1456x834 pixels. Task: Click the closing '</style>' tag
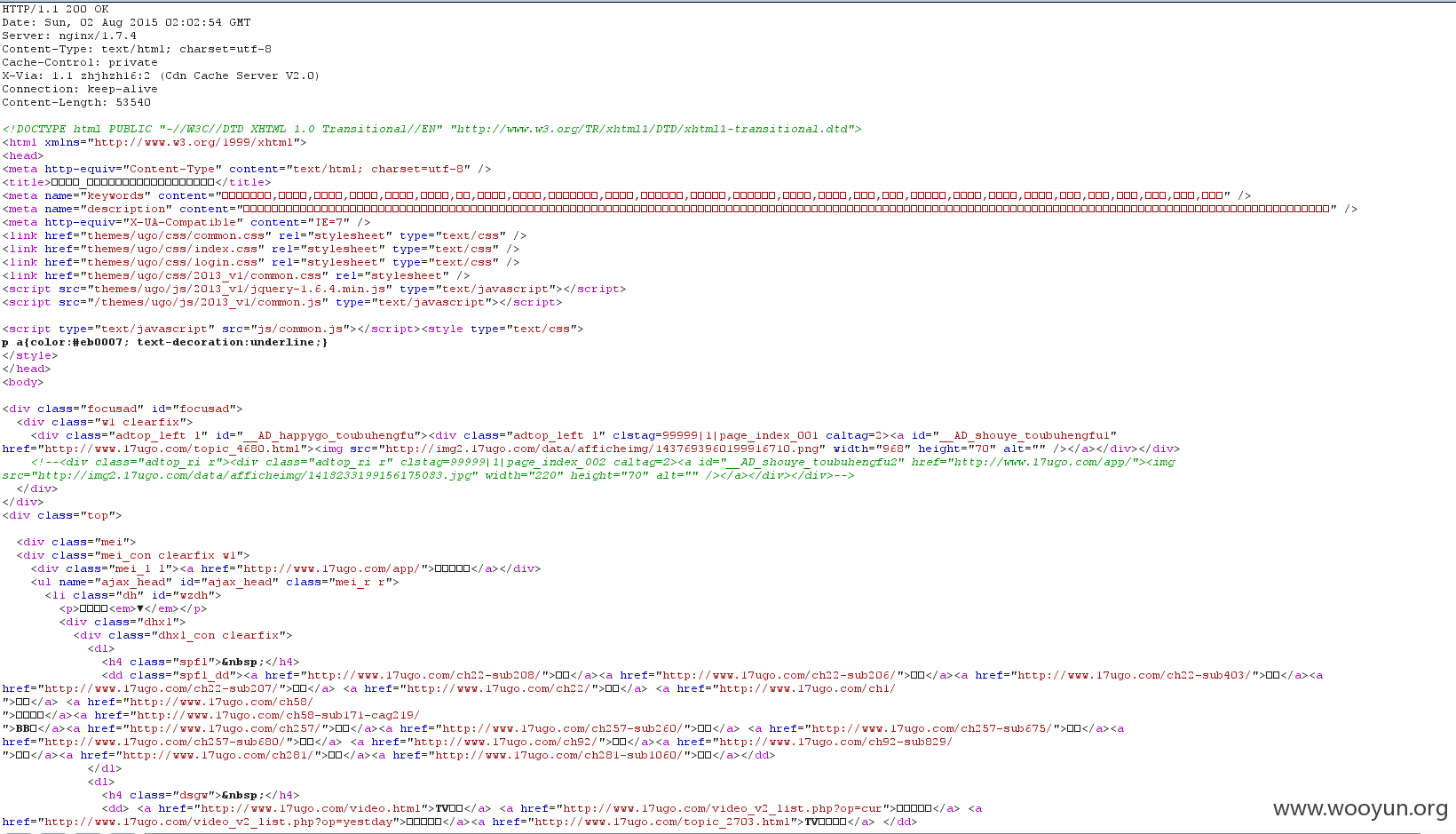[x=30, y=355]
